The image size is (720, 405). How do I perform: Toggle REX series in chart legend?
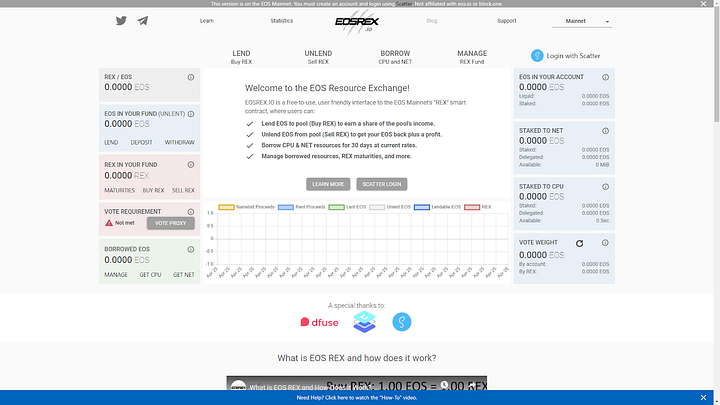[x=478, y=207]
